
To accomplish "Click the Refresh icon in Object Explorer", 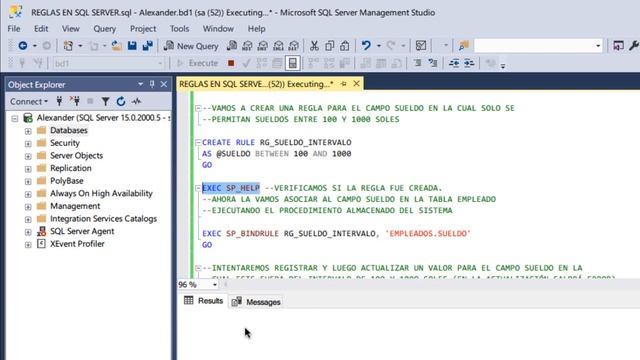I will (x=121, y=101).
